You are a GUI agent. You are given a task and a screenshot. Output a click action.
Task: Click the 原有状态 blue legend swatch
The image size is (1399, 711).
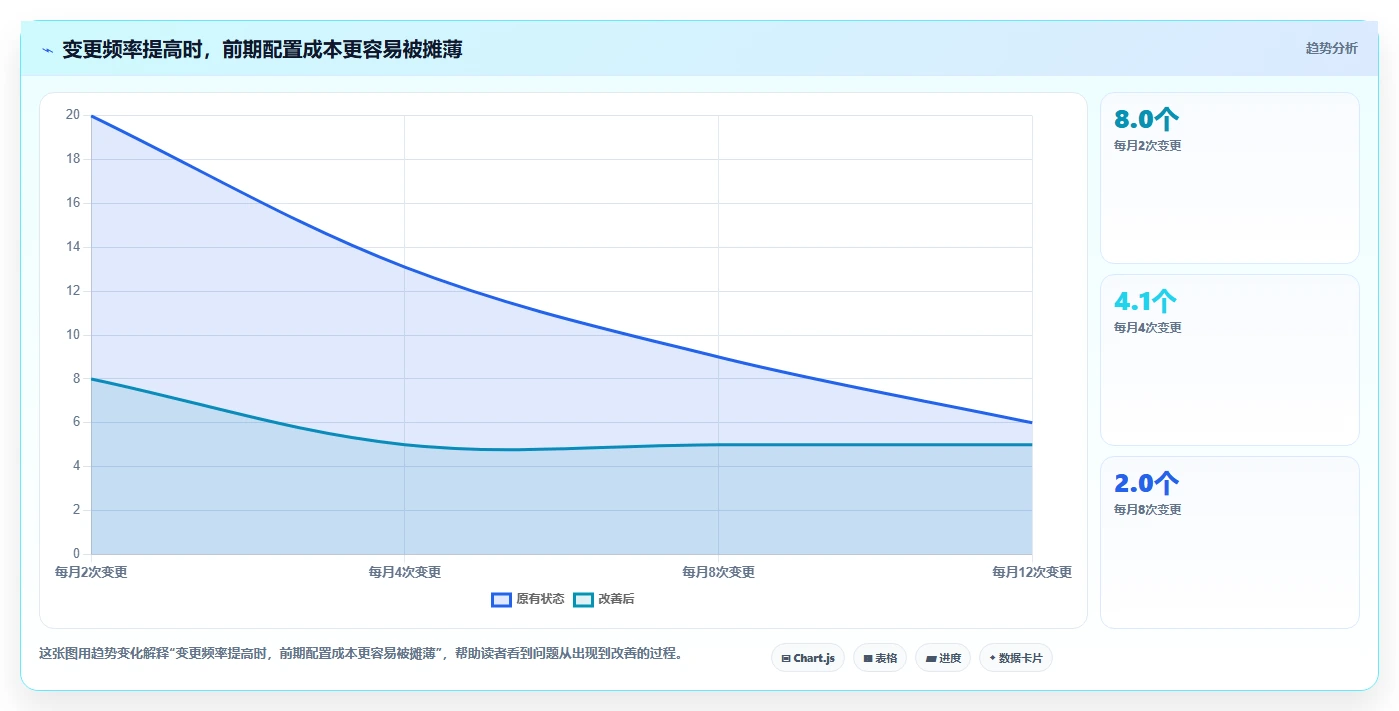pyautogui.click(x=501, y=599)
